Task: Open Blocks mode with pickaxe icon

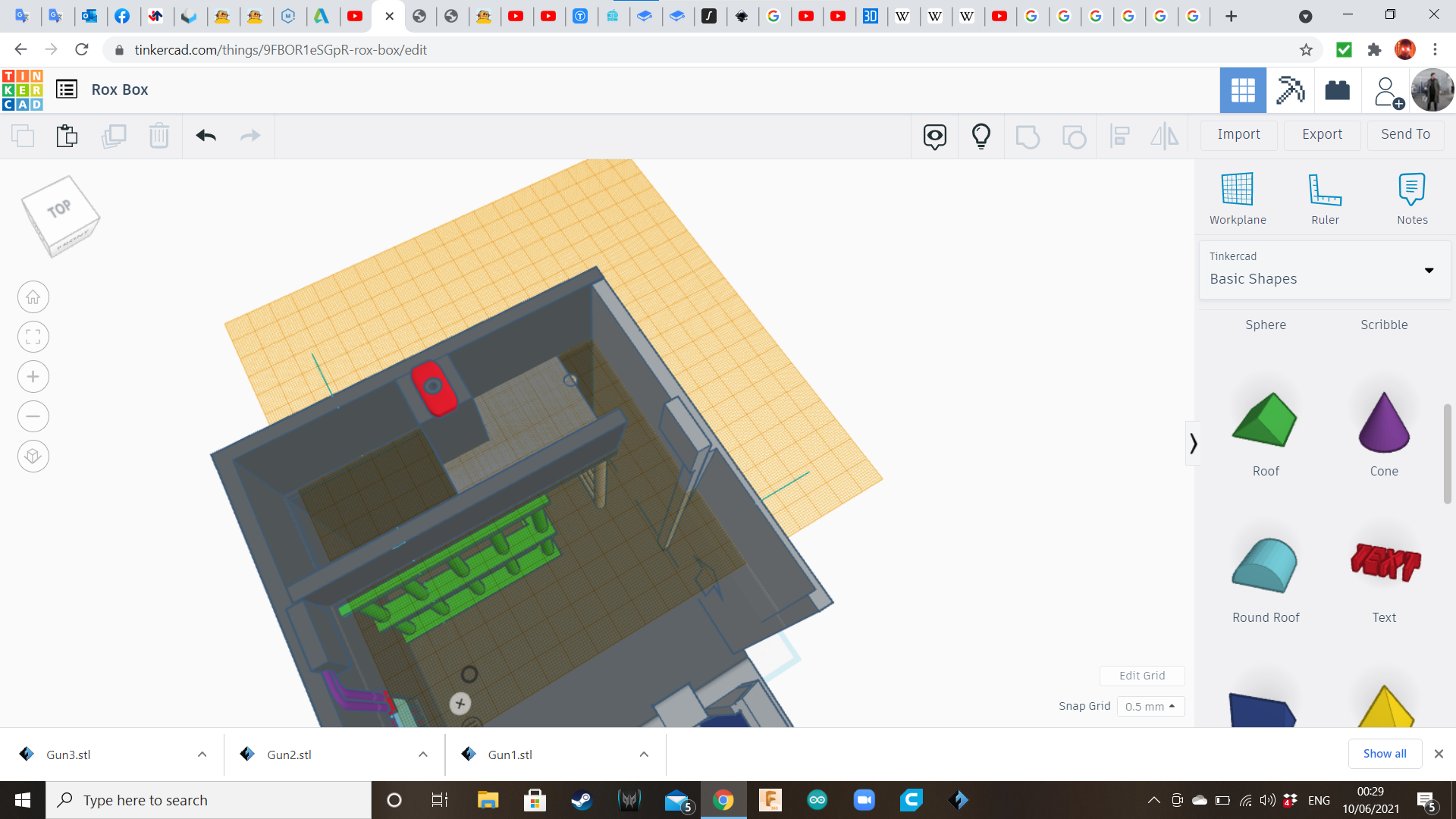Action: [1290, 90]
